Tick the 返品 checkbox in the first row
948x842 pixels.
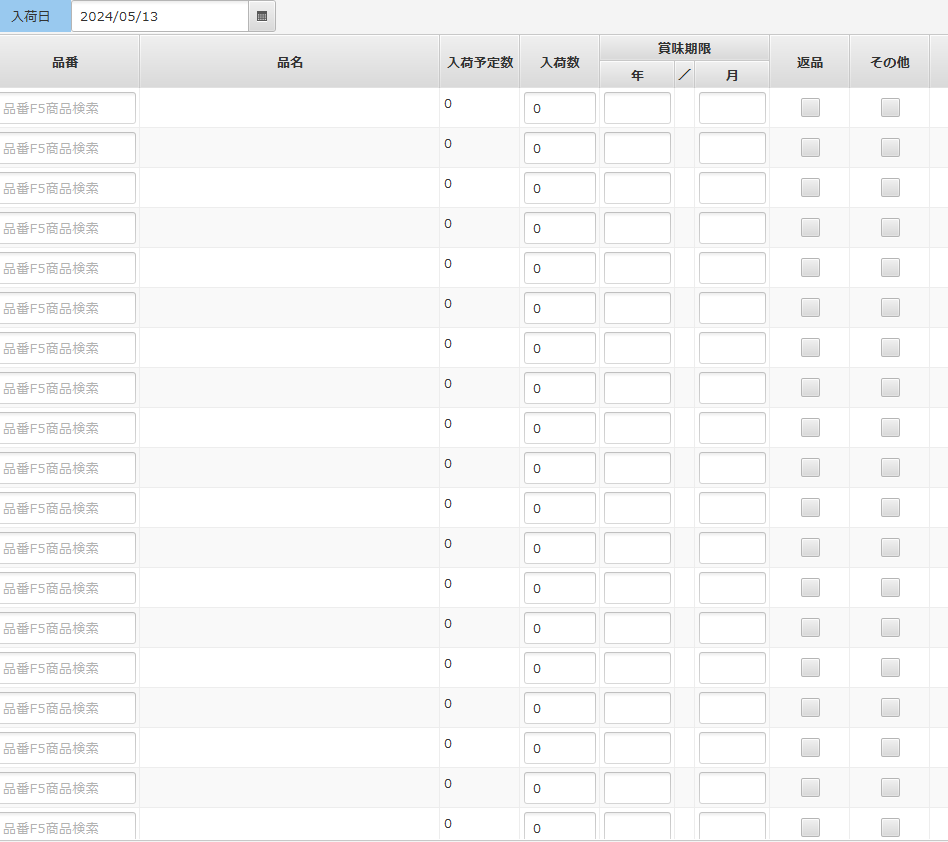click(x=810, y=108)
